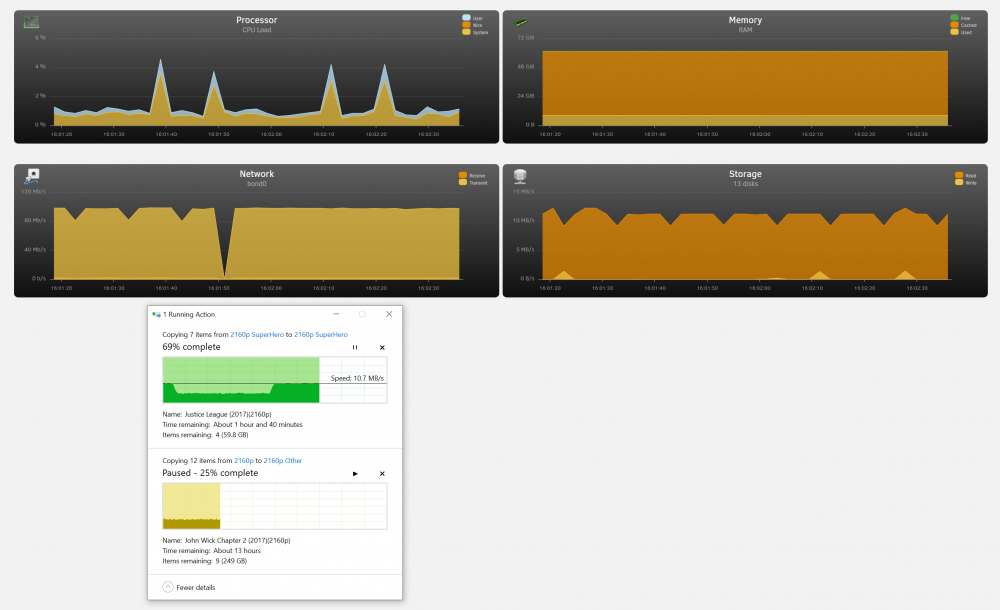Screen dimensions: 1000x610
Task: Click the Memory panel title
Action: [745, 20]
